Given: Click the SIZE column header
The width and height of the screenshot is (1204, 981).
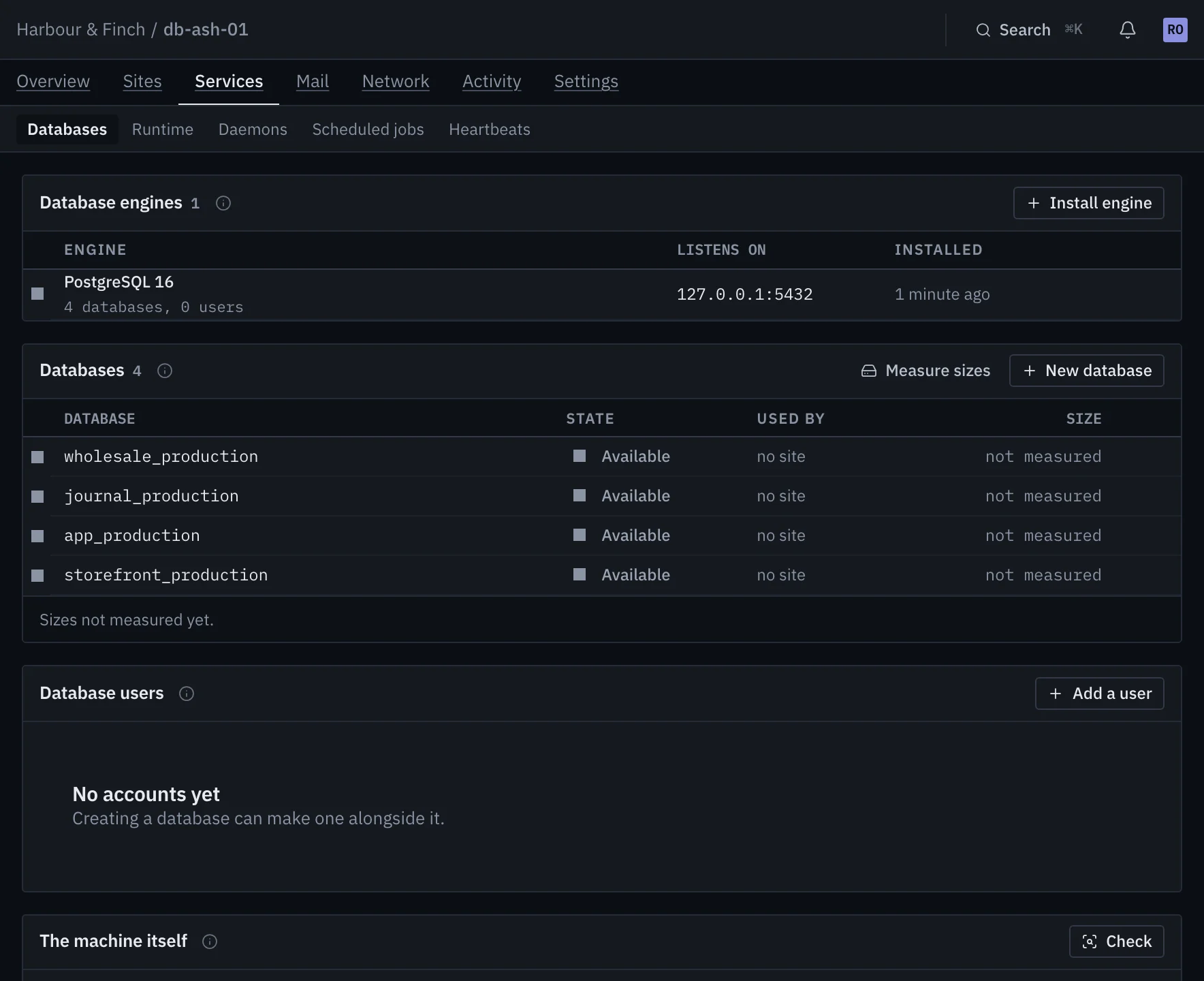Looking at the screenshot, I should coord(1084,419).
